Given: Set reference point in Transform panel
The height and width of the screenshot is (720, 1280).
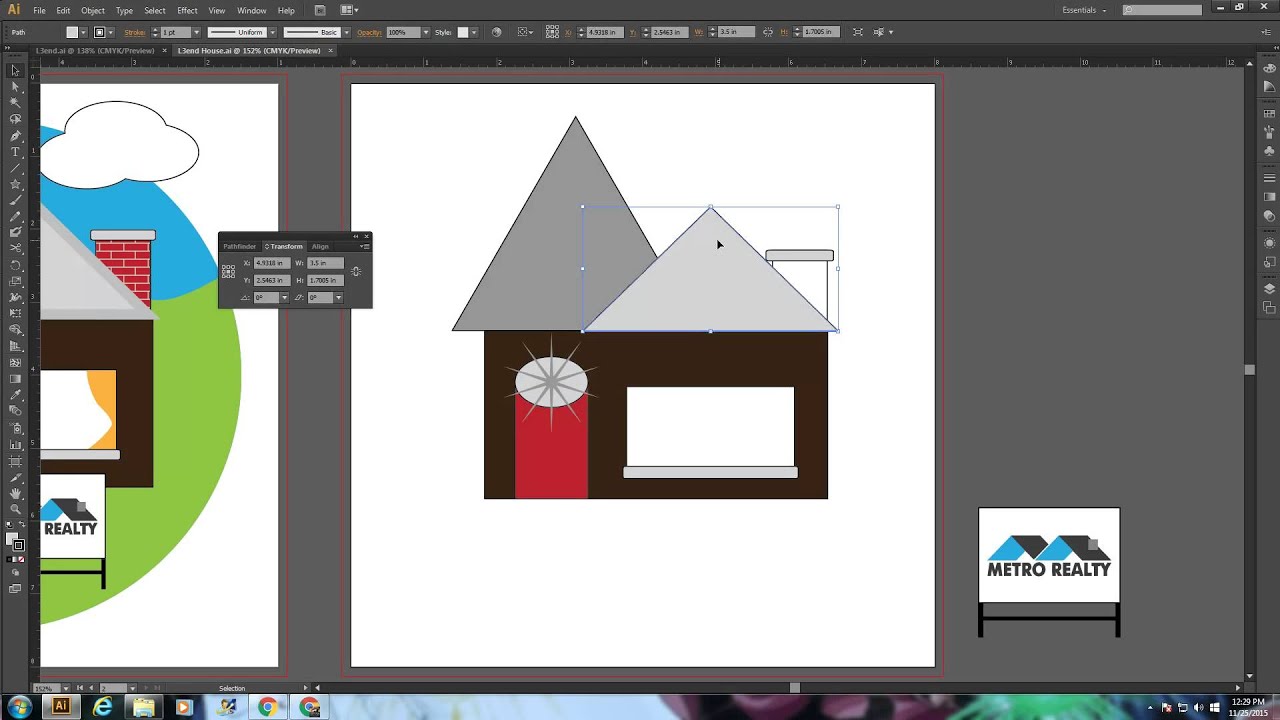Looking at the screenshot, I should pos(228,271).
